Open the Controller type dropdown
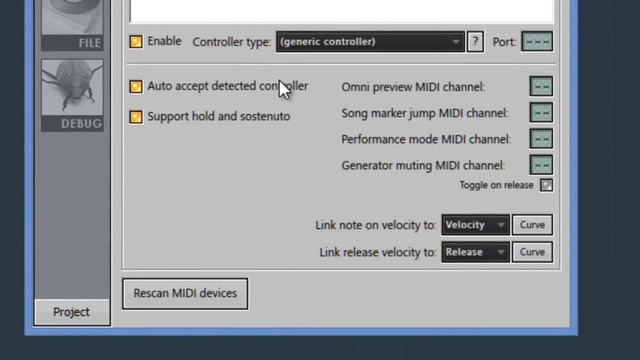This screenshot has width=640, height=360. (370, 42)
